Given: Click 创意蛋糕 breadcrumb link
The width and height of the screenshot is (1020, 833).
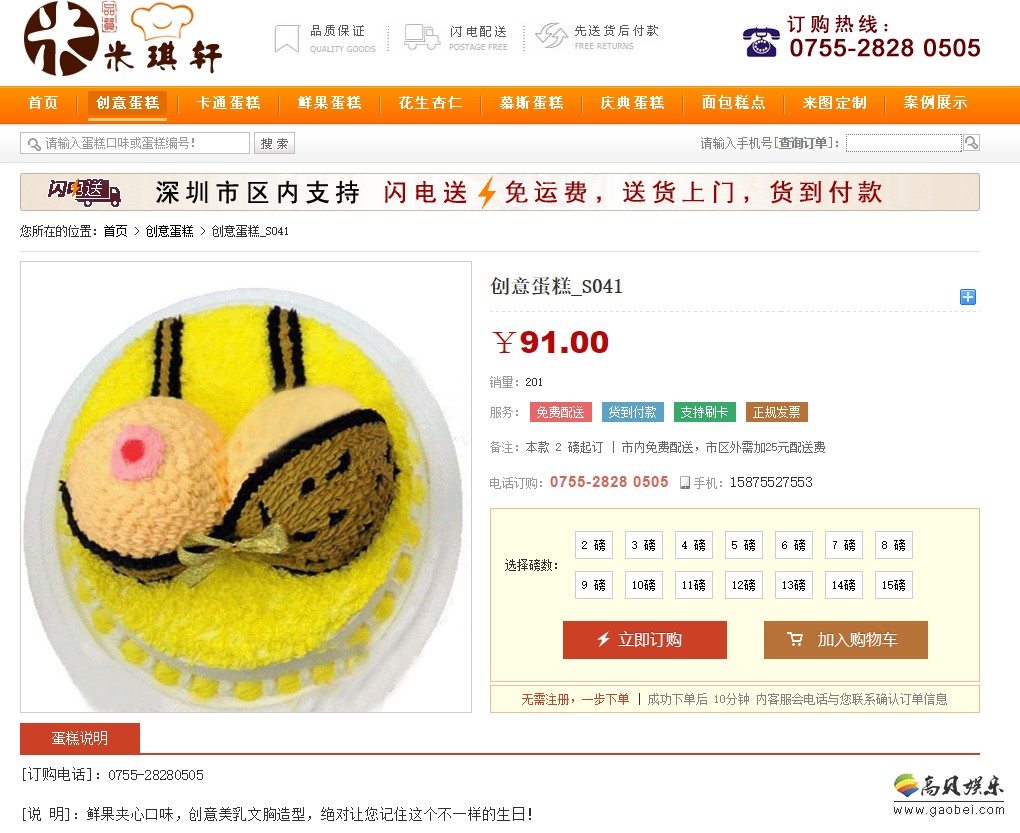Looking at the screenshot, I should [x=169, y=231].
